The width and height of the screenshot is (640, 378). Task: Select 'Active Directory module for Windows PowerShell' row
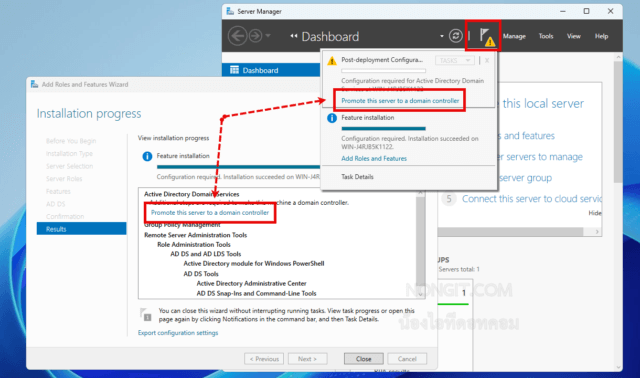[x=254, y=264]
